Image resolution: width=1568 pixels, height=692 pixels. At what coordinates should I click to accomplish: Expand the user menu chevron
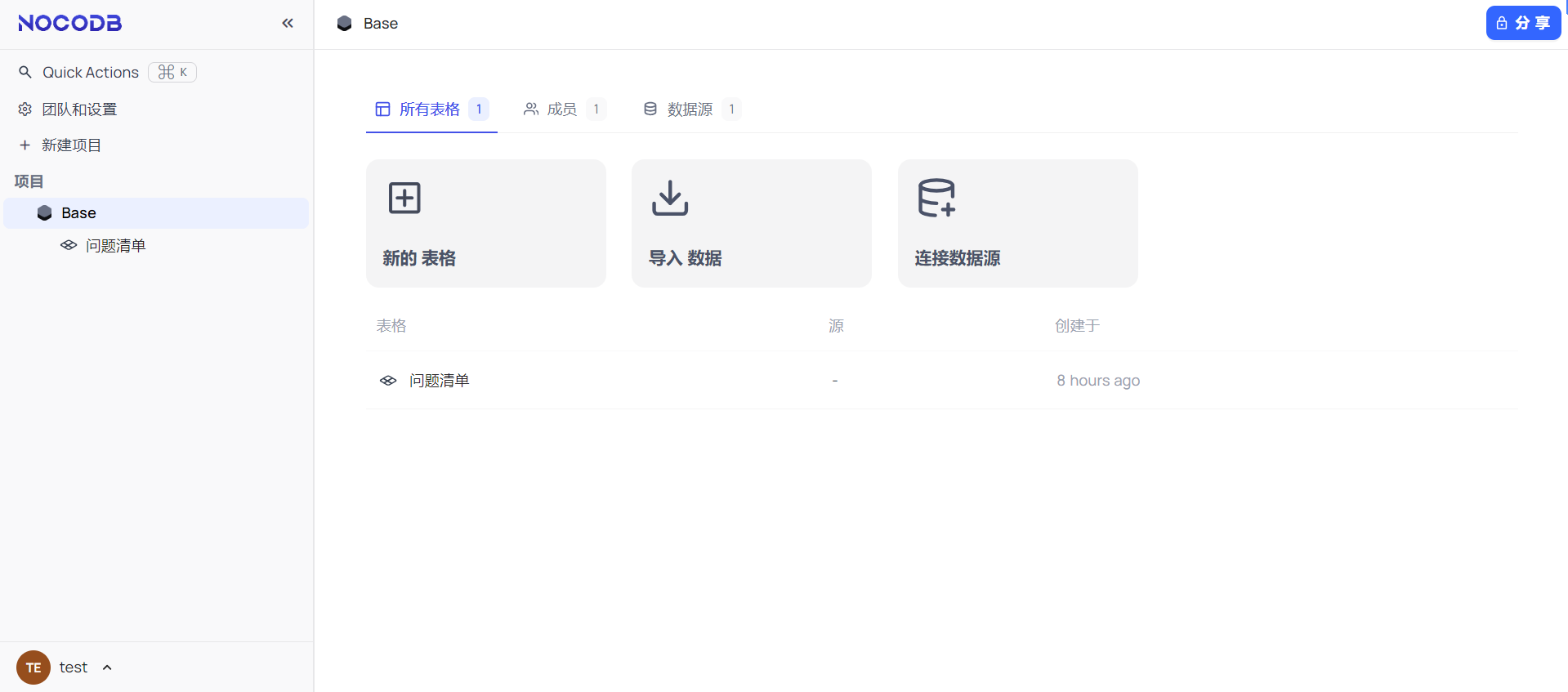(x=107, y=667)
